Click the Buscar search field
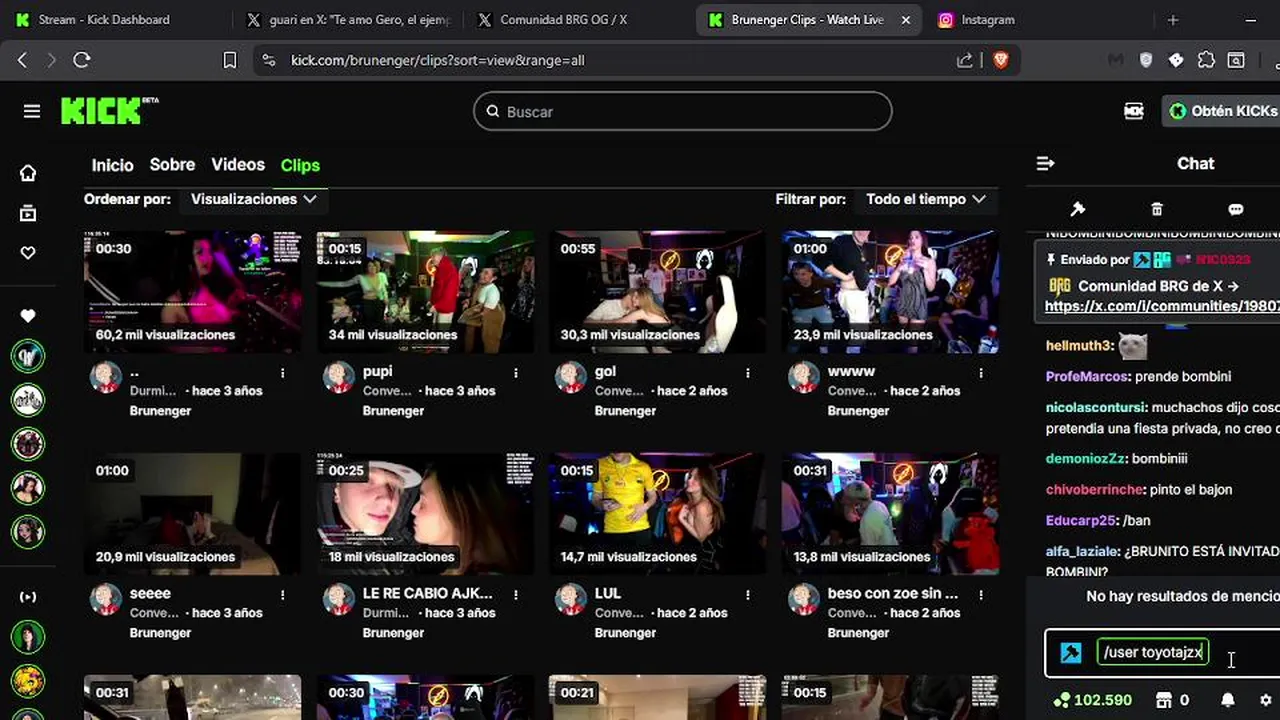 683,111
